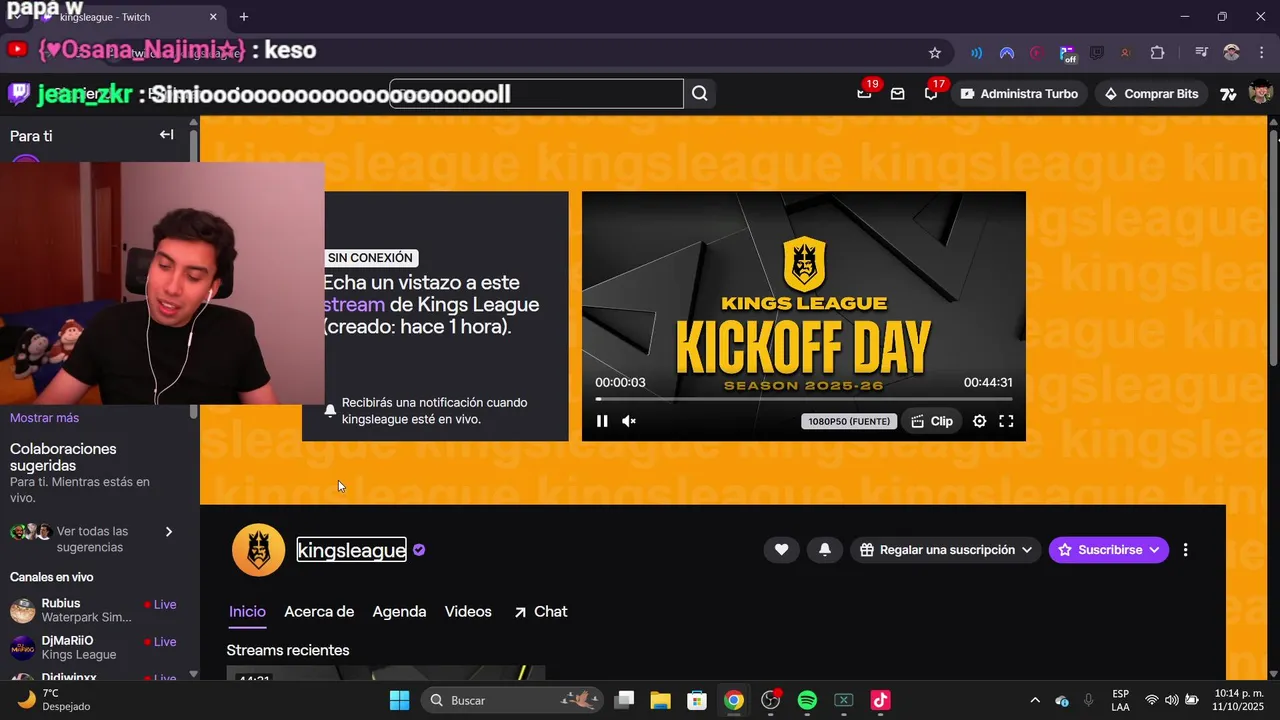Open Microsoft Store from the taskbar
Image resolution: width=1280 pixels, height=720 pixels.
(697, 700)
